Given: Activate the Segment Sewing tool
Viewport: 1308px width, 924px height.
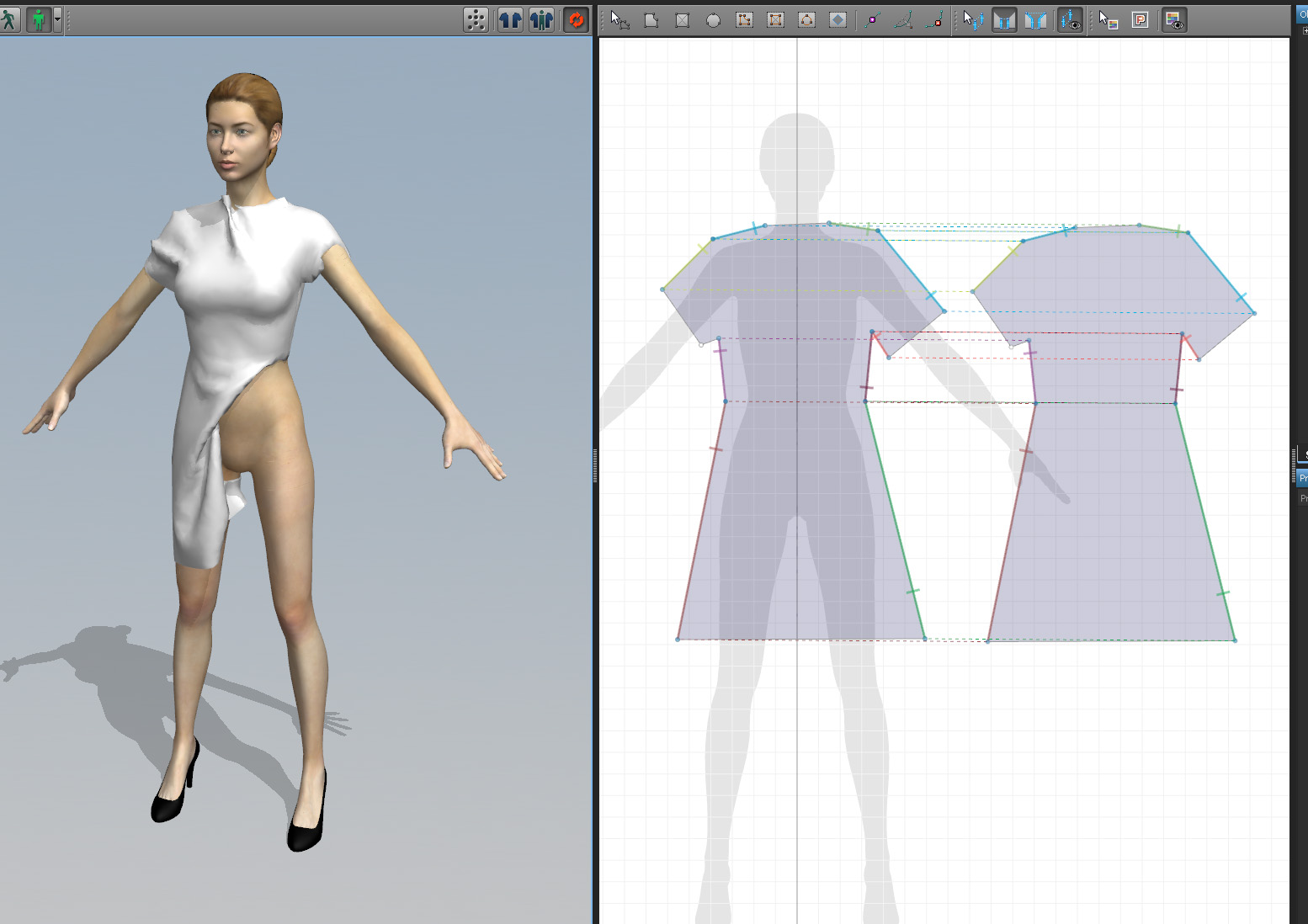Looking at the screenshot, I should point(1004,20).
